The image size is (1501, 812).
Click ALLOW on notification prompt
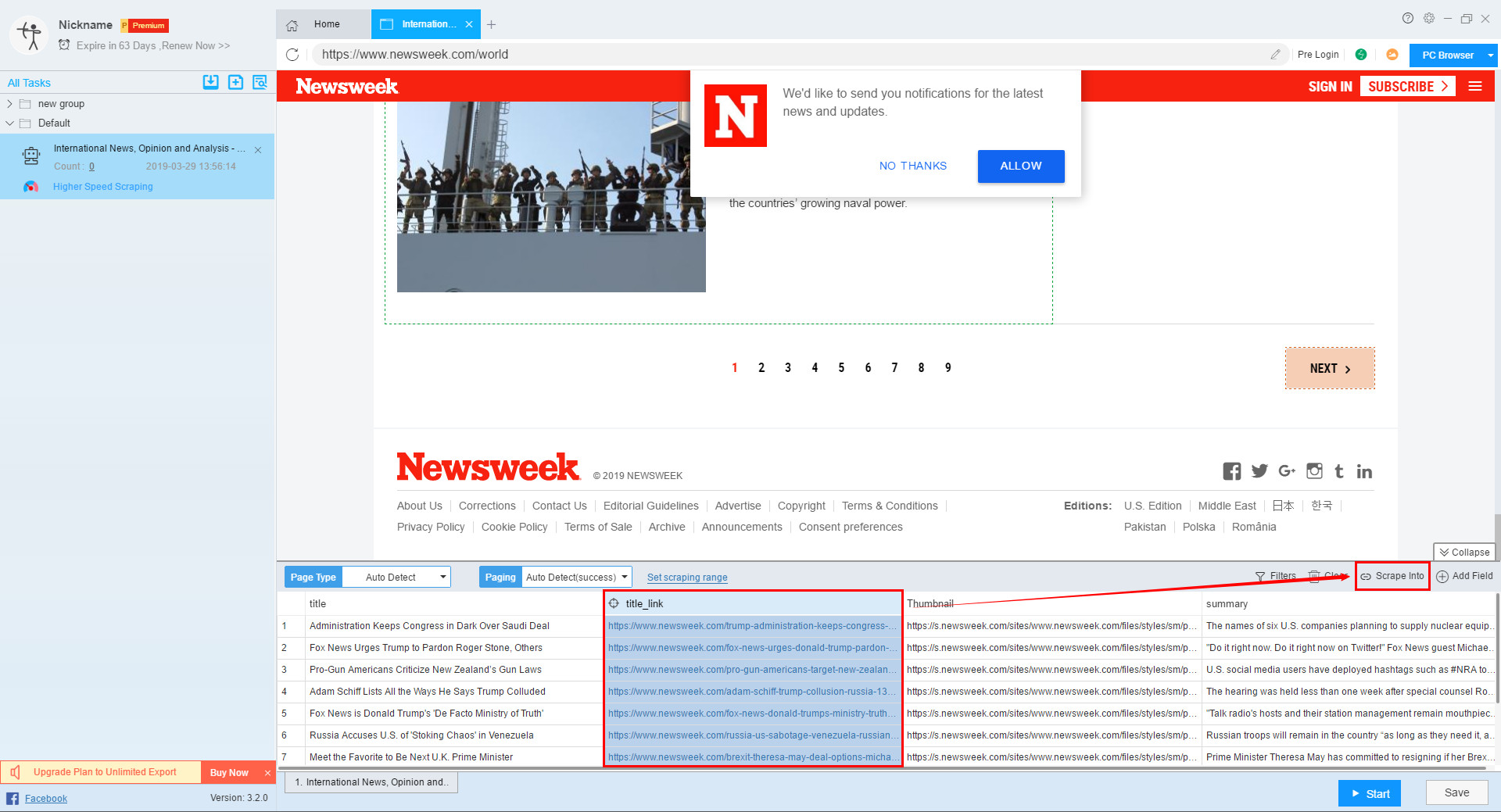[x=1021, y=166]
